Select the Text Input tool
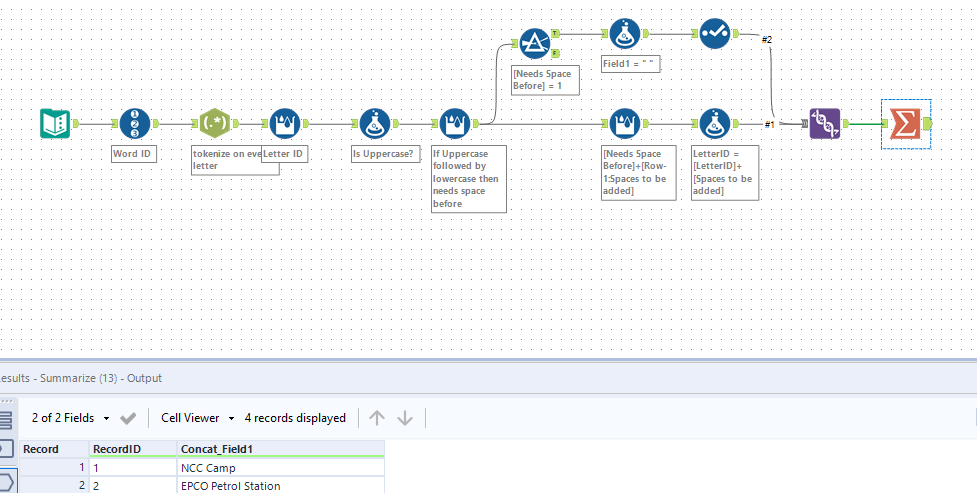Screen dimensions: 977x493 click(x=55, y=123)
